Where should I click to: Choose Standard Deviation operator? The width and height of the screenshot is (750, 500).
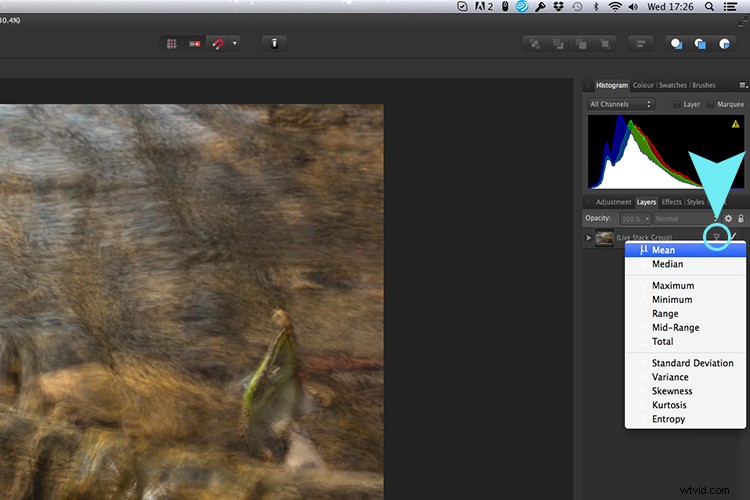(685, 363)
